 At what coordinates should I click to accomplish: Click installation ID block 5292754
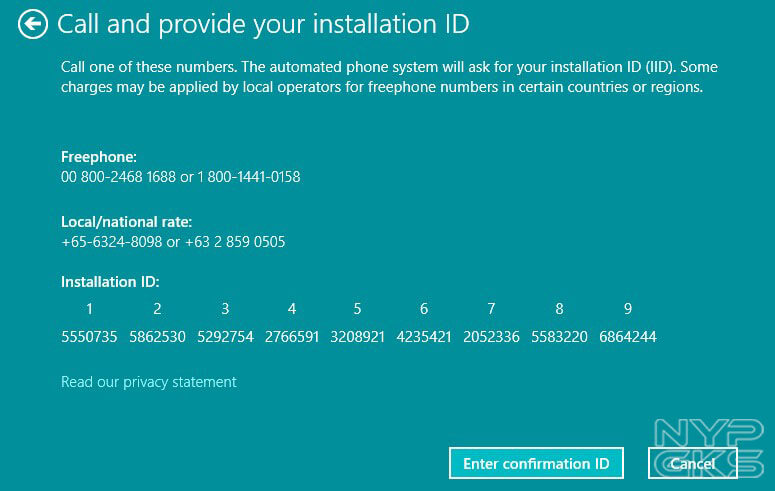click(225, 337)
